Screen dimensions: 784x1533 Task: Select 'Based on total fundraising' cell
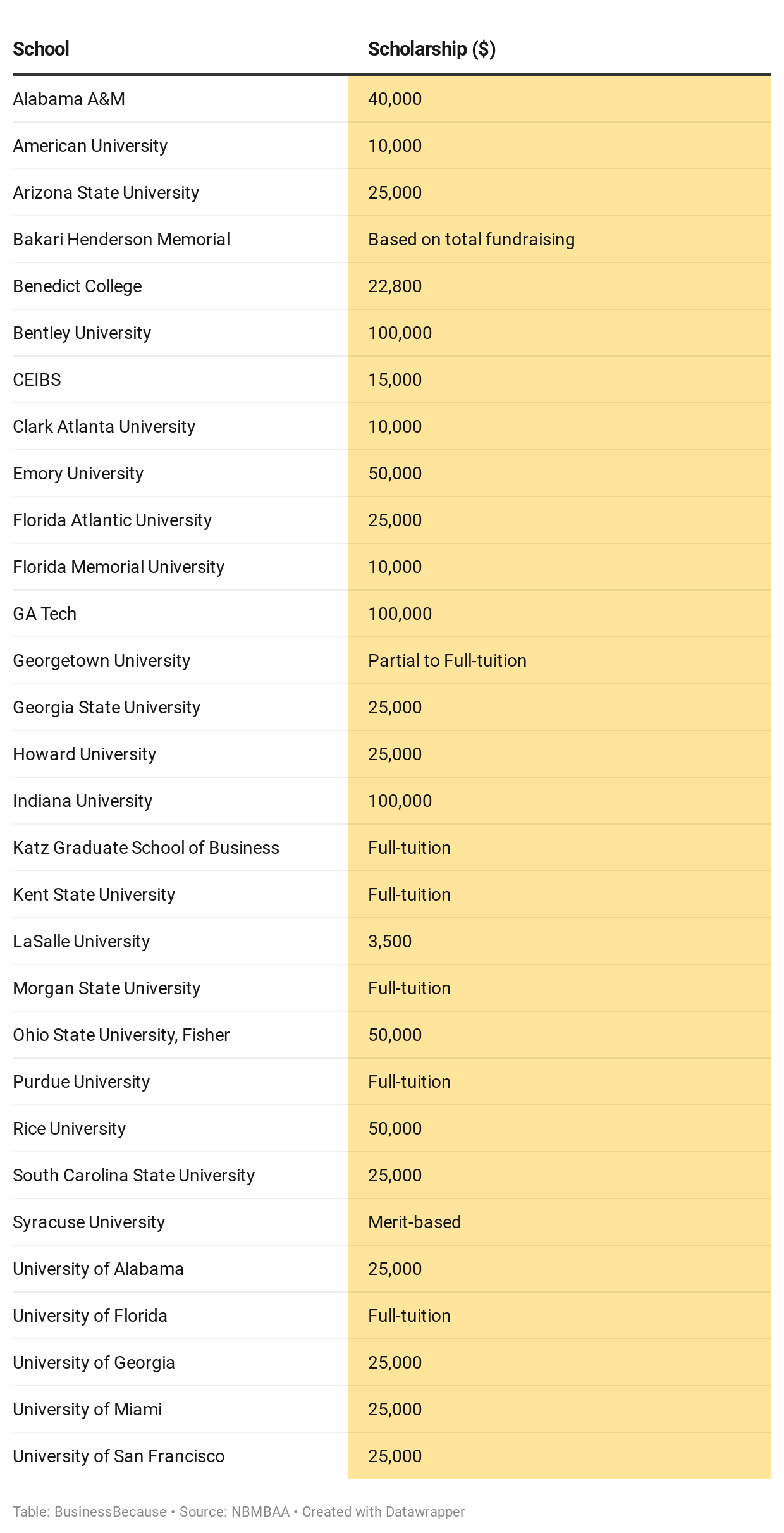coord(471,240)
